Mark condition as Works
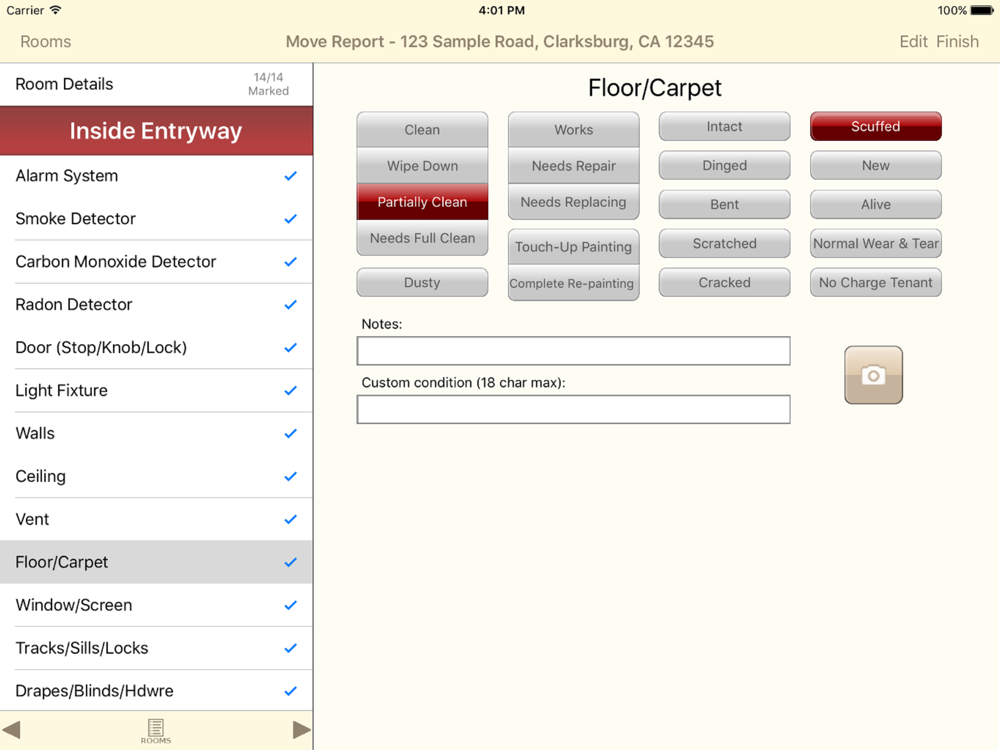The image size is (1000, 750). pos(573,129)
